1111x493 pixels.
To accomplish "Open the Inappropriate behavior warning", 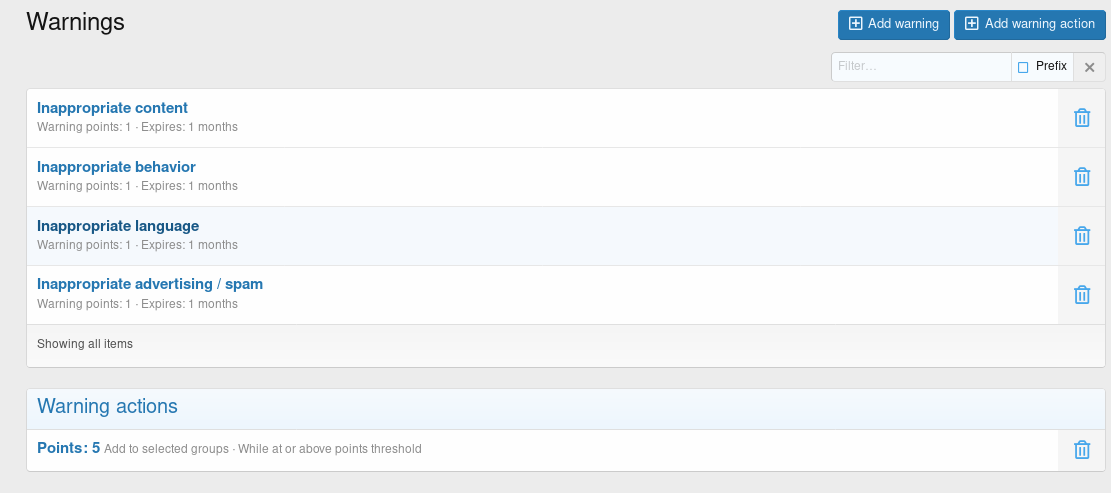I will 116,166.
